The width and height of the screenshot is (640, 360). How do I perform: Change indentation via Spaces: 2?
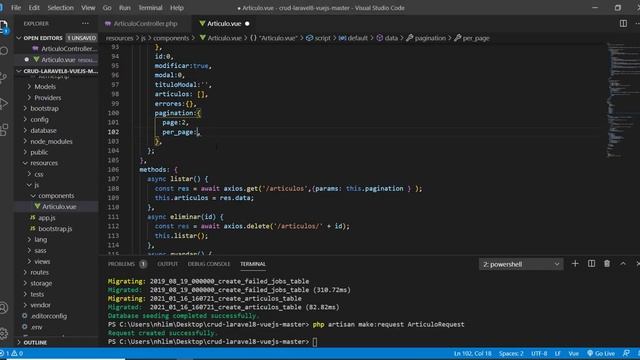coord(511,353)
